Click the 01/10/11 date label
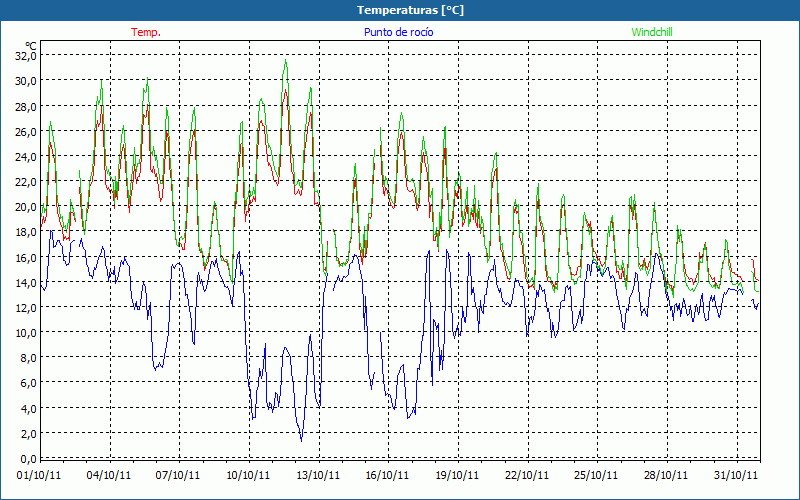800x500 pixels. 39,475
